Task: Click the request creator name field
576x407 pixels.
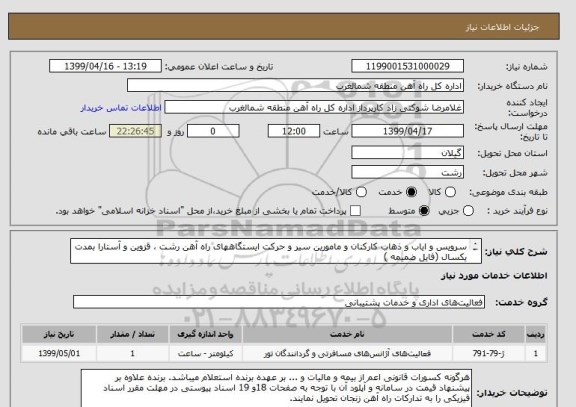Action: 314,108
